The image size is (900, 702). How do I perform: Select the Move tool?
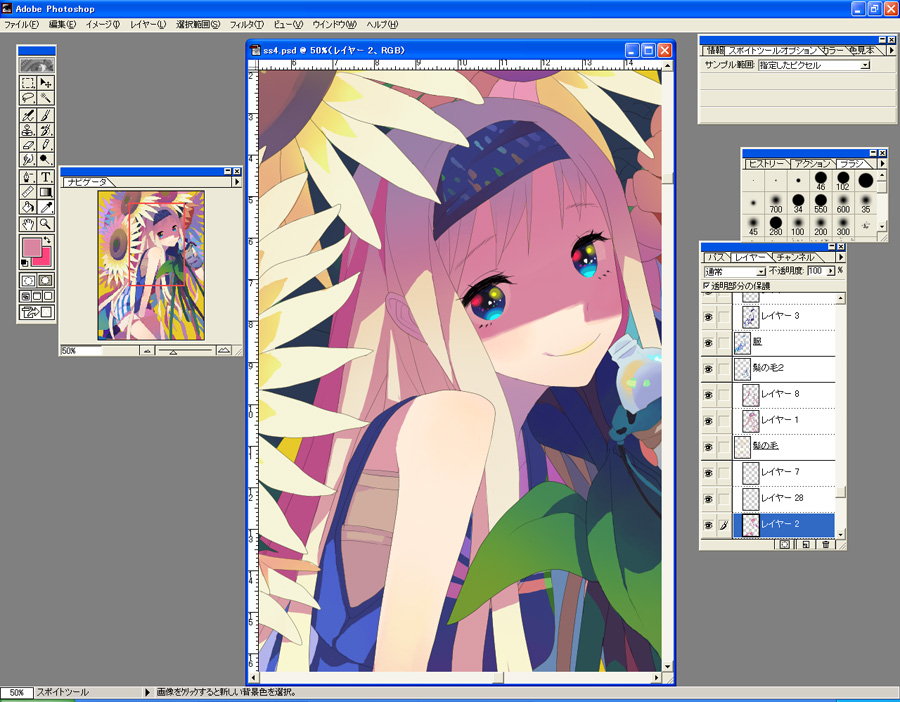tap(45, 83)
